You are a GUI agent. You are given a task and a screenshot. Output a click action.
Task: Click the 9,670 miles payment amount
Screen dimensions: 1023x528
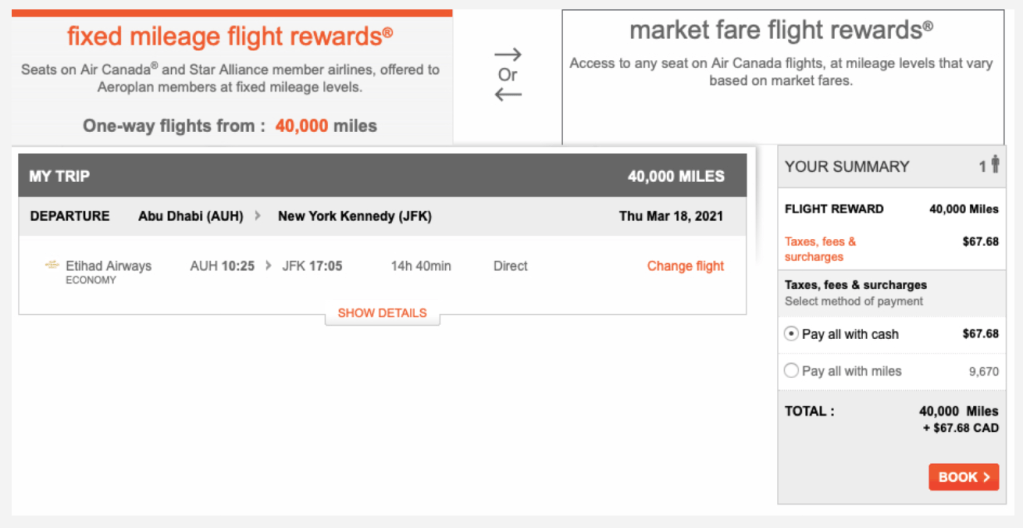pyautogui.click(x=983, y=371)
